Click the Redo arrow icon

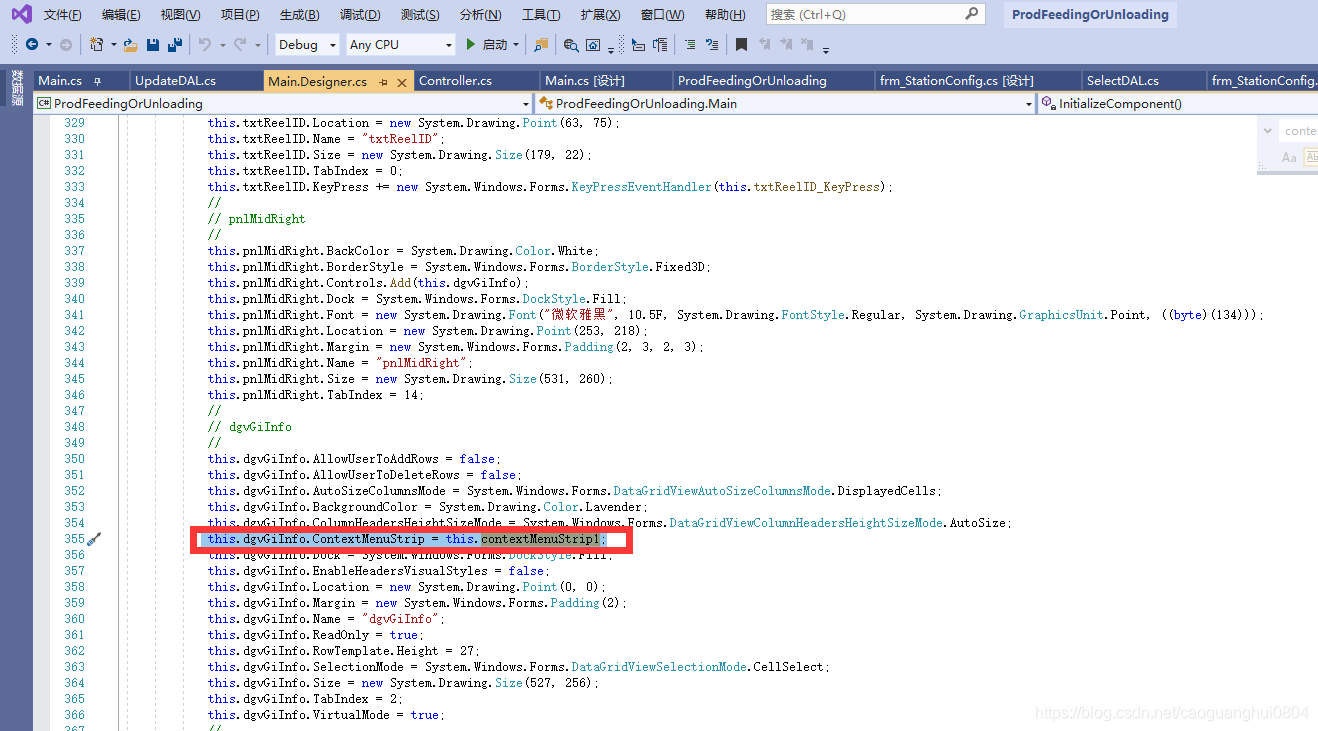(240, 45)
